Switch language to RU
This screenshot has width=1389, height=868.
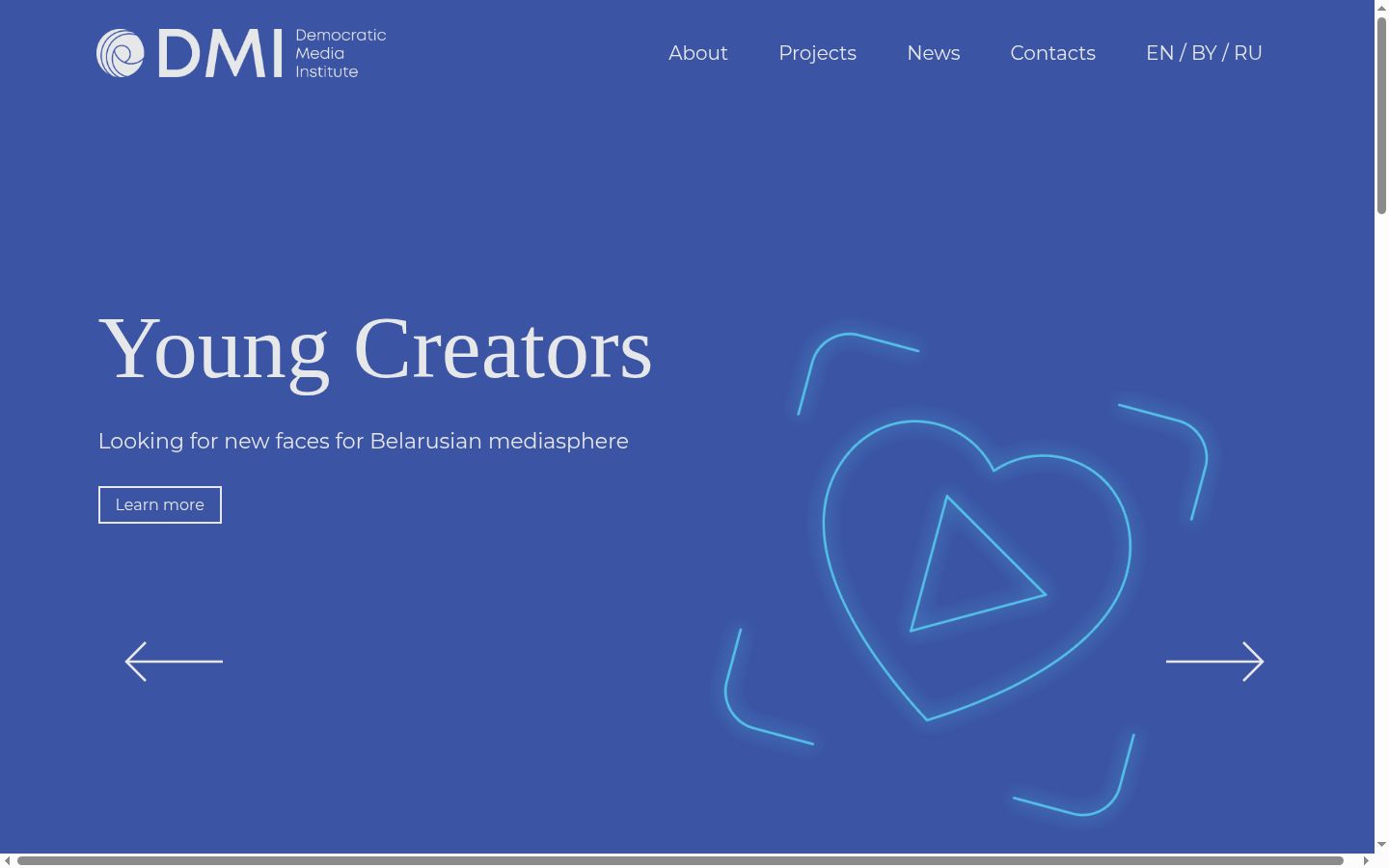1248,53
